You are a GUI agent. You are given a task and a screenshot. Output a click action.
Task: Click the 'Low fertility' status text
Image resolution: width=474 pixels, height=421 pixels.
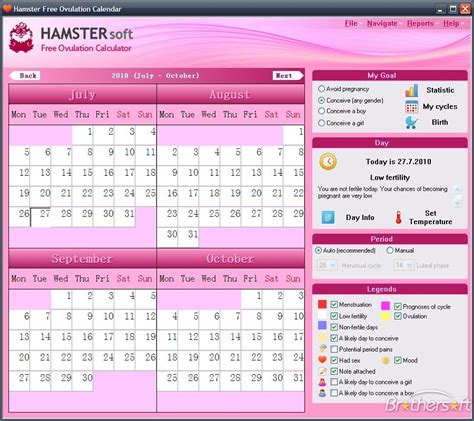[x=390, y=177]
